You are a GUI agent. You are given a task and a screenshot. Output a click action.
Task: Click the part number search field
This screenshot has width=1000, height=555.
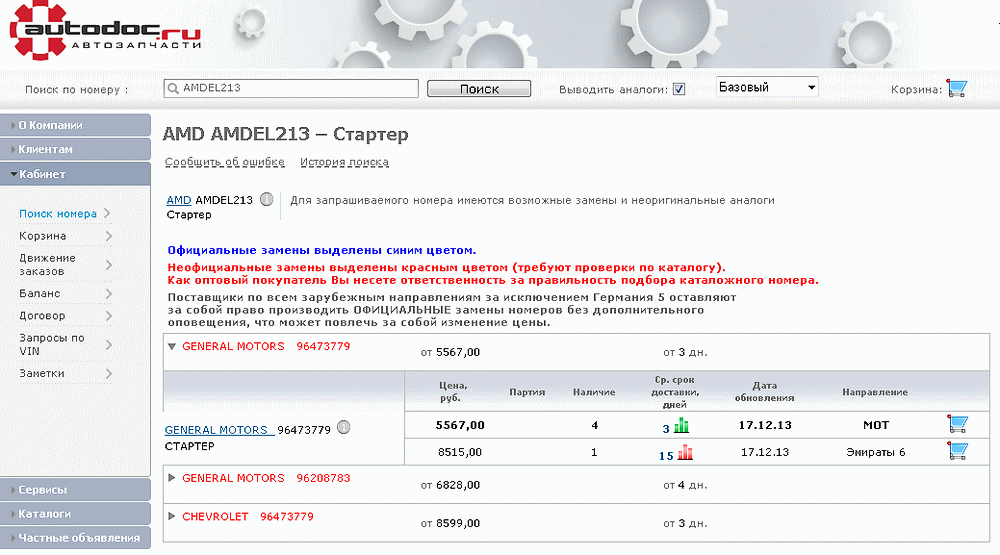(x=290, y=88)
